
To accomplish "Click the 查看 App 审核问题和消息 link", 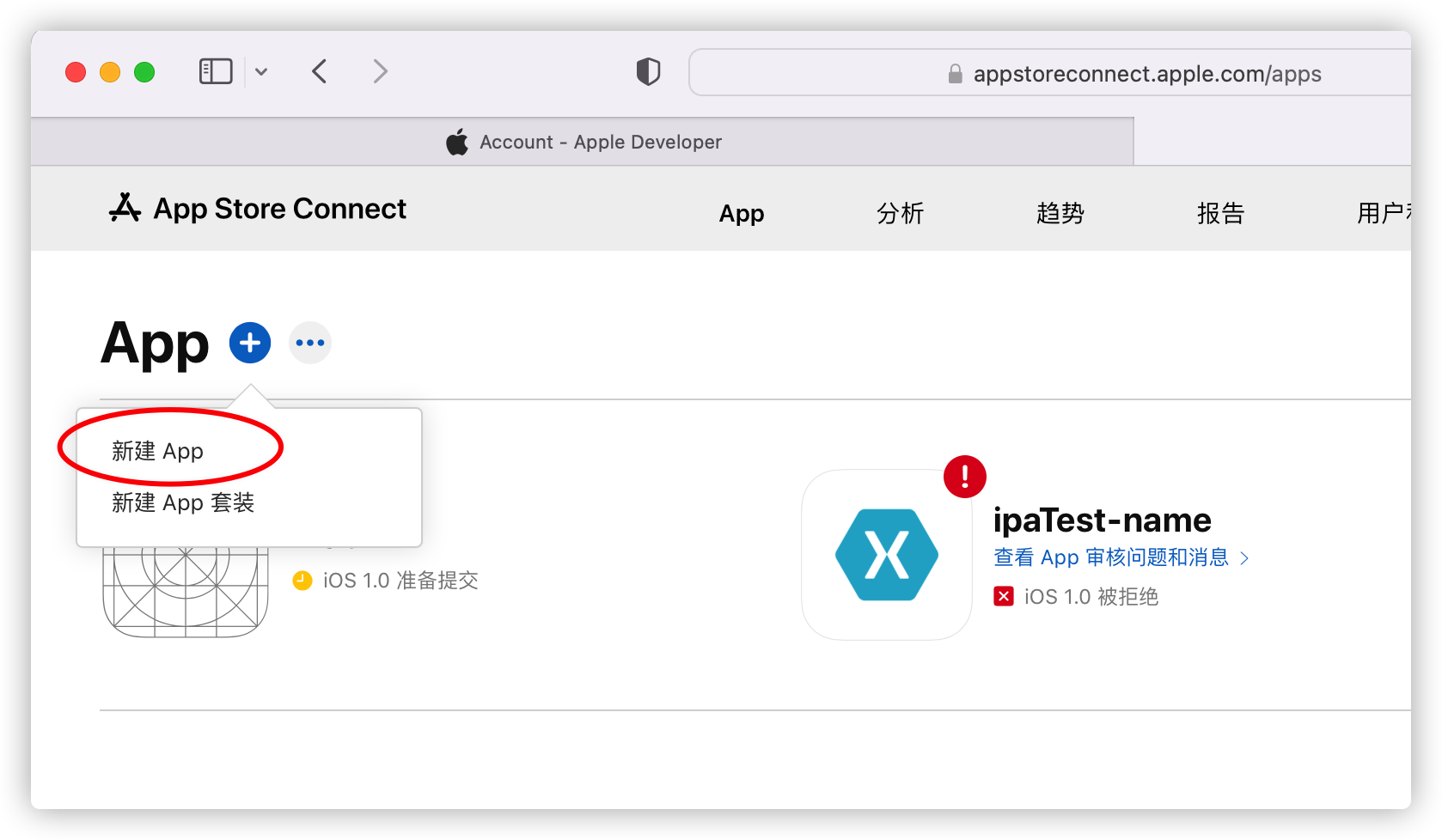I will tap(1111, 557).
